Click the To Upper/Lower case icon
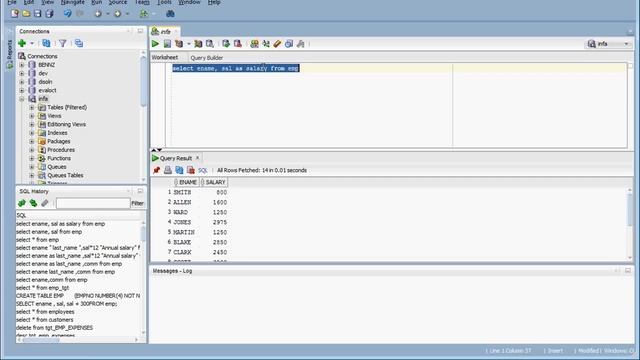The height and width of the screenshot is (360, 640). click(266, 44)
